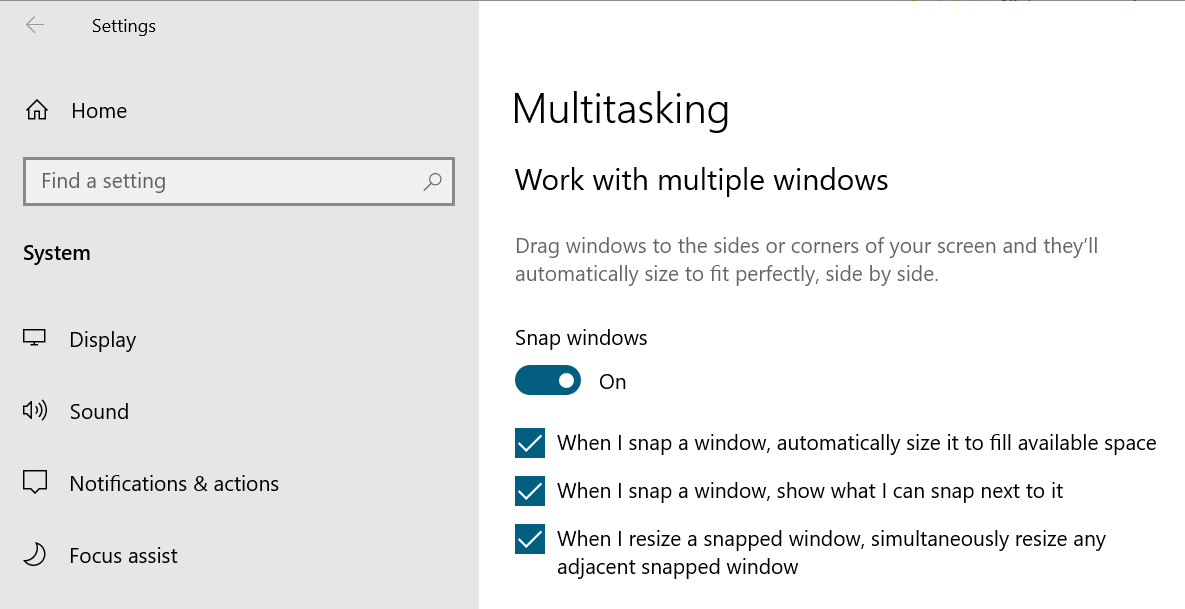The height and width of the screenshot is (609, 1185).
Task: Uncheck simultaneously resize adjacent snapped window checkbox
Action: (530, 539)
